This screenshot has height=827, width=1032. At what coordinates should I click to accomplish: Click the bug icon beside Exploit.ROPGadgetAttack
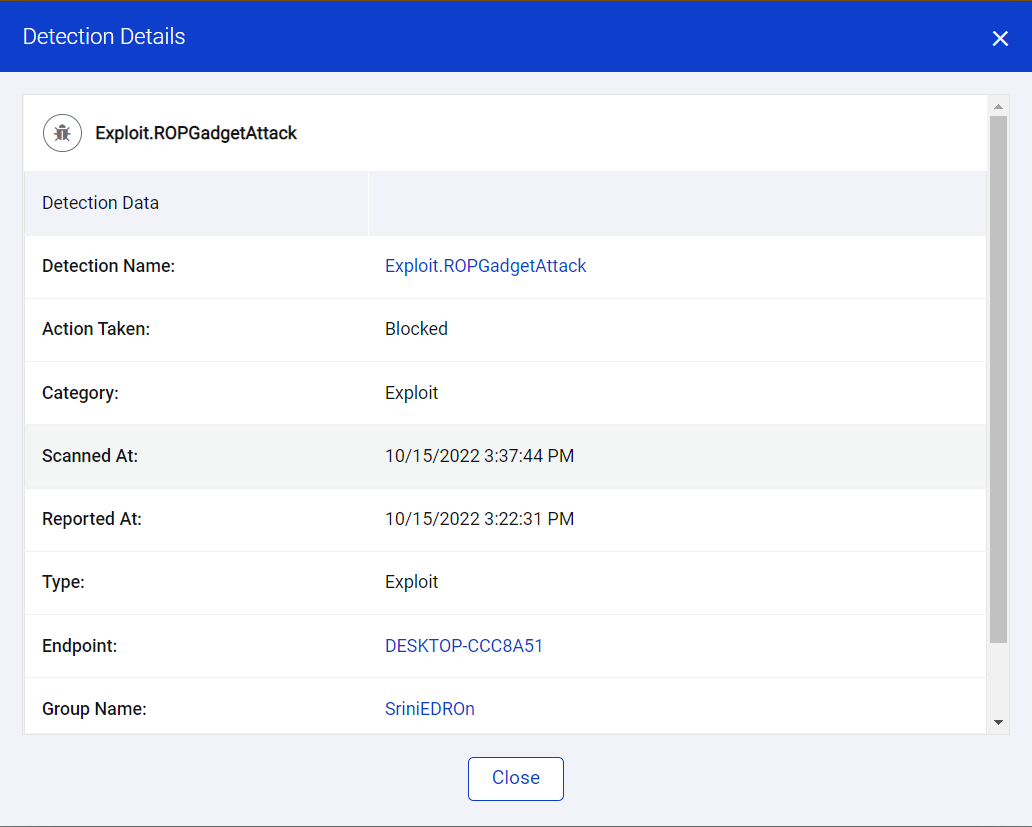pos(62,133)
